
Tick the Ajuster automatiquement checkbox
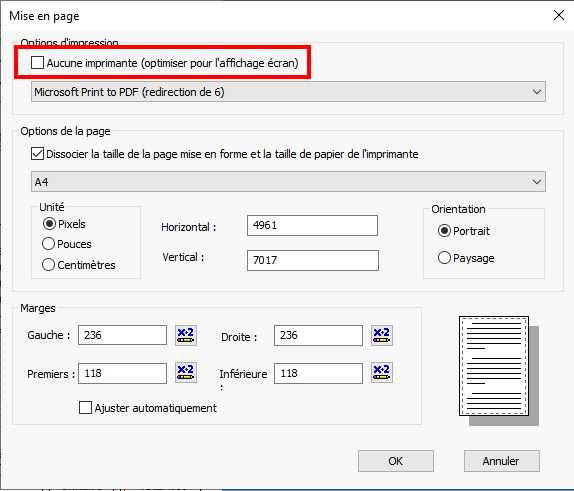[x=85, y=408]
